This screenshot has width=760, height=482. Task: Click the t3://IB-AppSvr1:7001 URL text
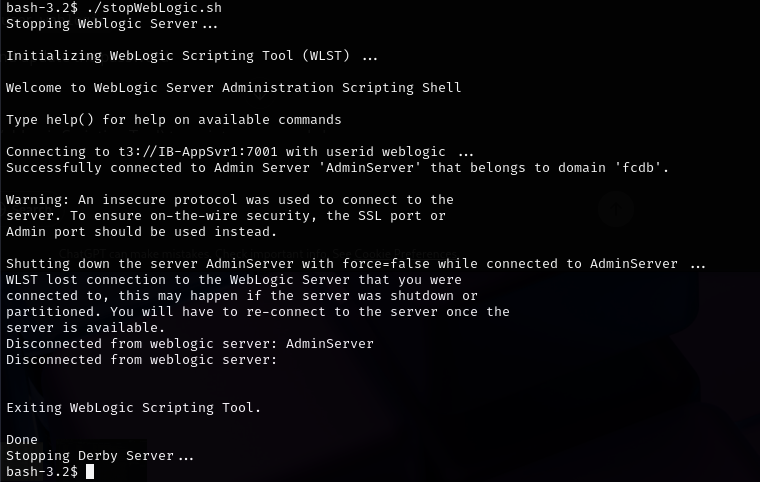pos(198,152)
